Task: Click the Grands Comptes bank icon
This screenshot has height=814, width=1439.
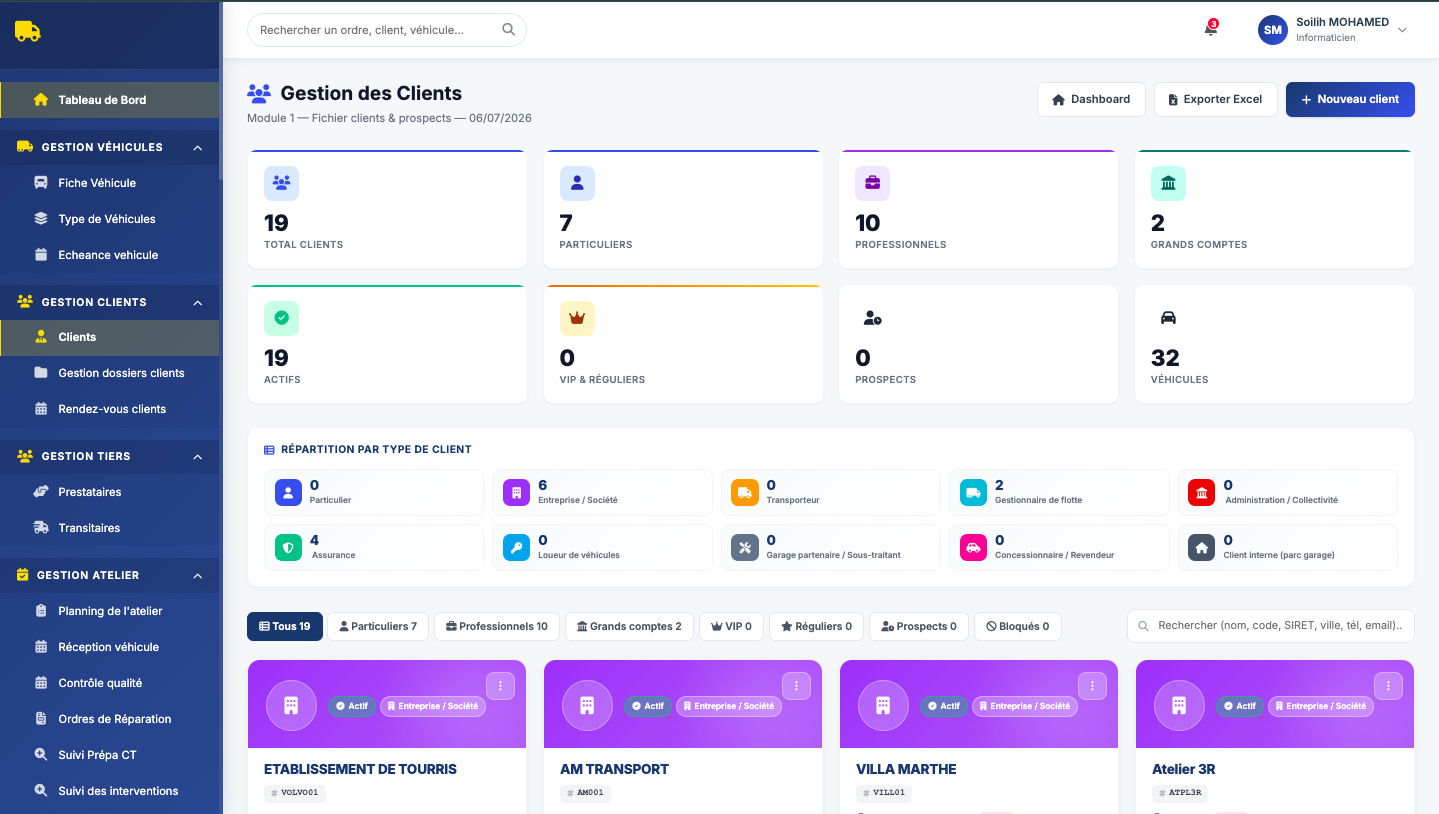Action: pyautogui.click(x=1168, y=183)
